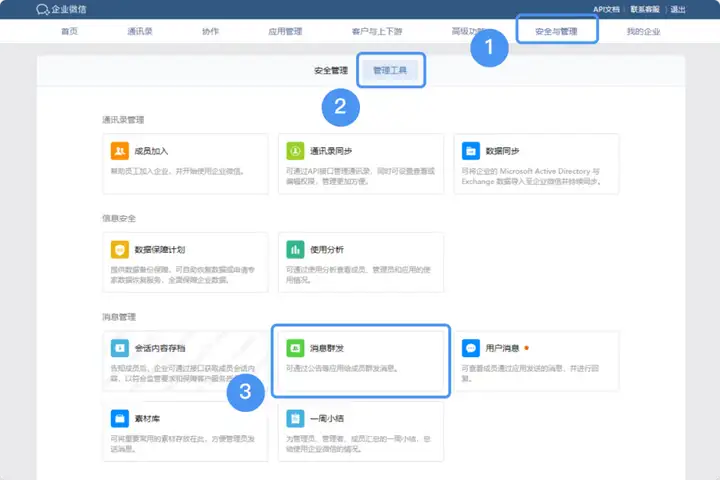This screenshot has width=720, height=480.
Task: Click the blue 用户消息 chat bubble icon
Action: 471,348
